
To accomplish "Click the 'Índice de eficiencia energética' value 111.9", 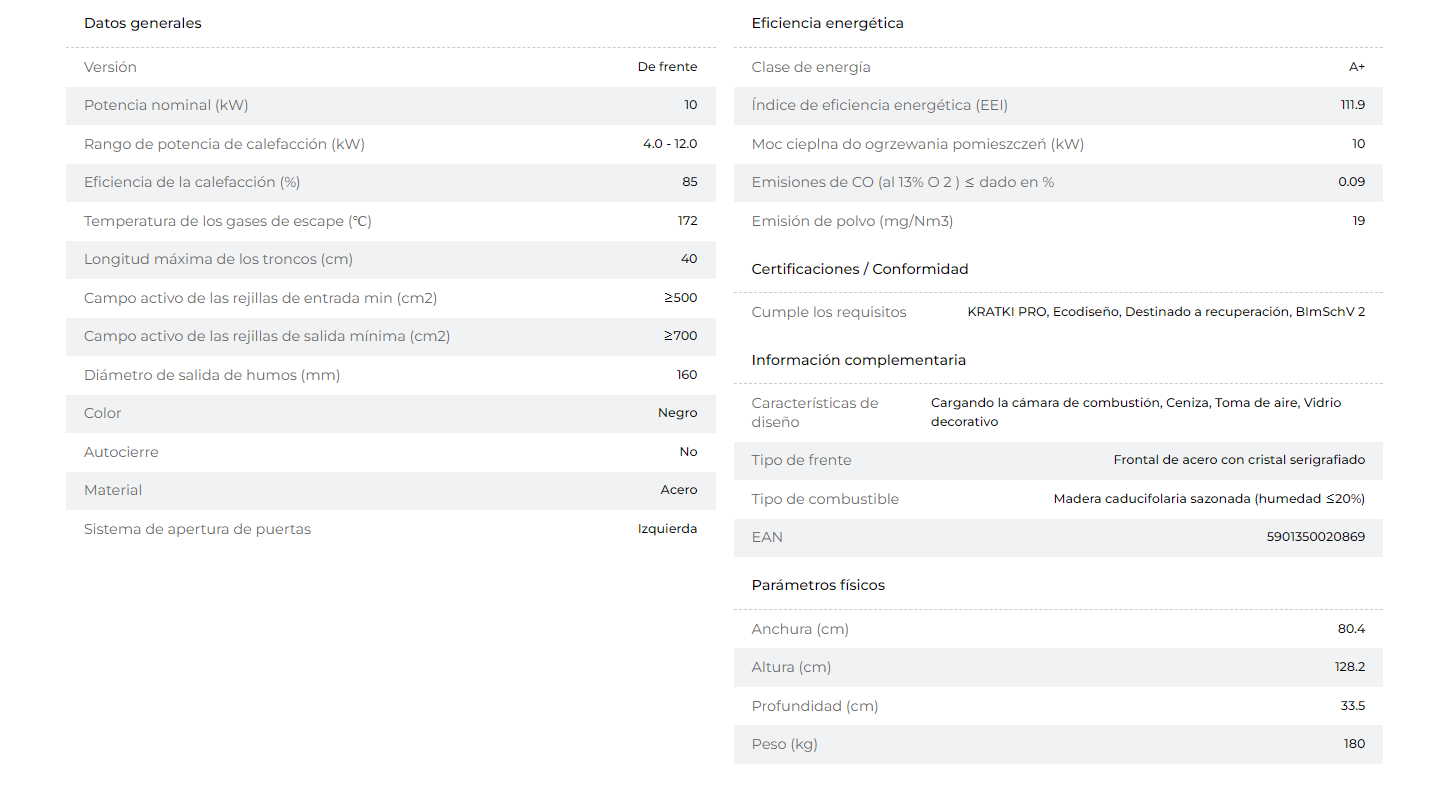I will [1352, 105].
